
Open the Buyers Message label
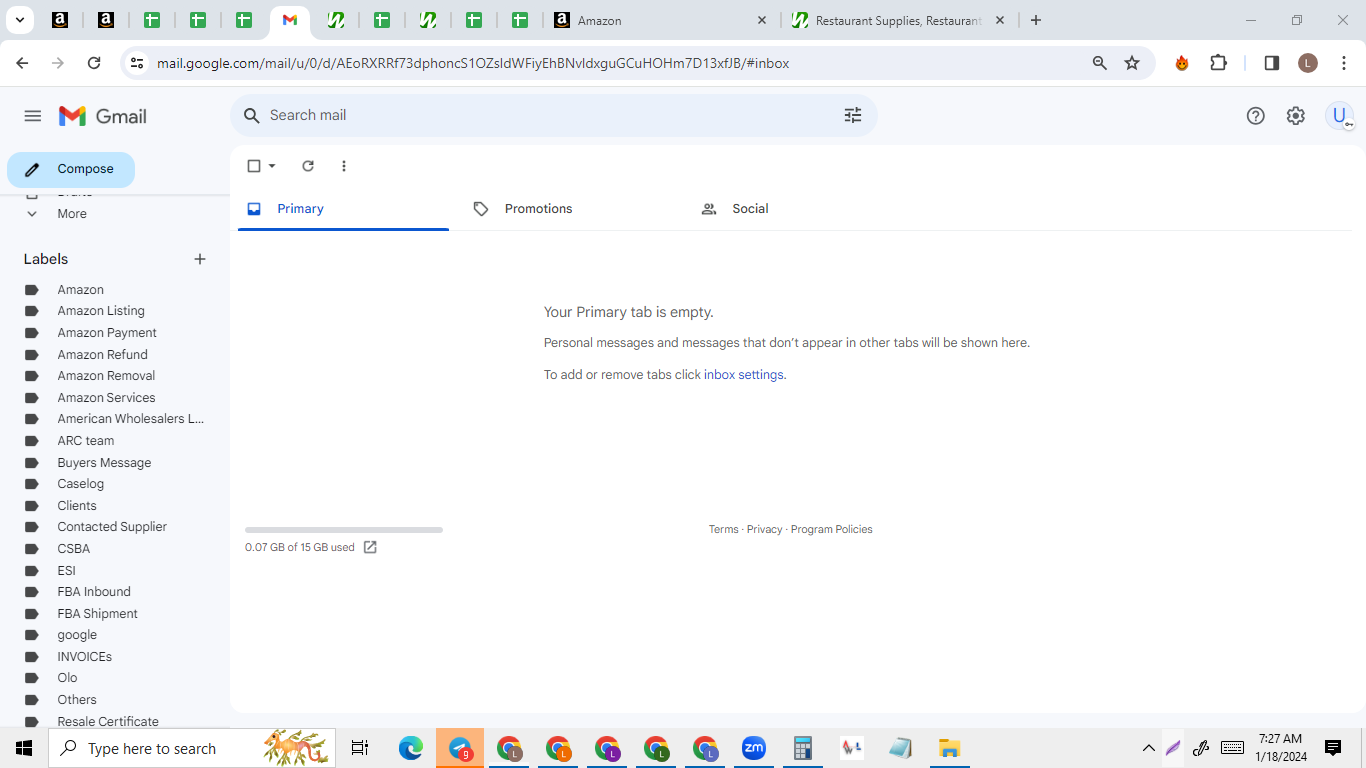click(104, 463)
